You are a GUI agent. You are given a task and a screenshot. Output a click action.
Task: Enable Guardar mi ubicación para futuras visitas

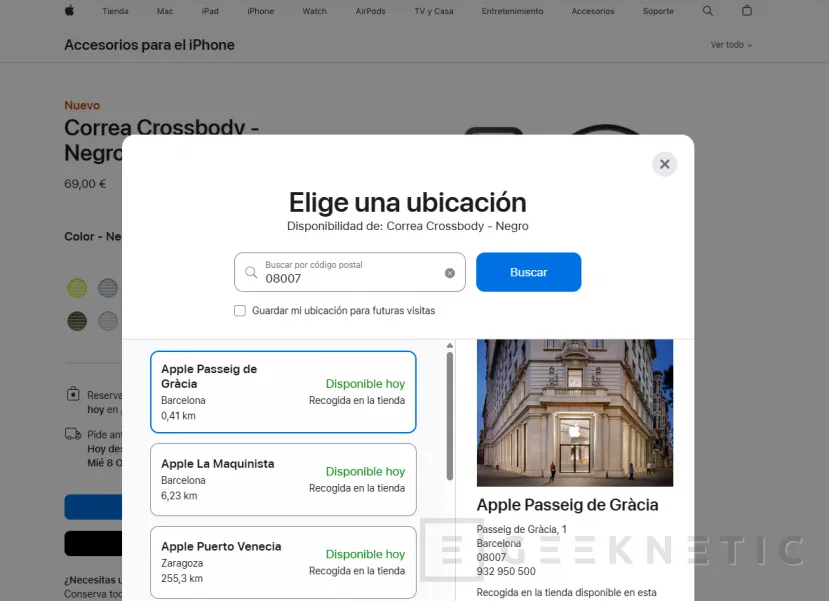pos(240,311)
